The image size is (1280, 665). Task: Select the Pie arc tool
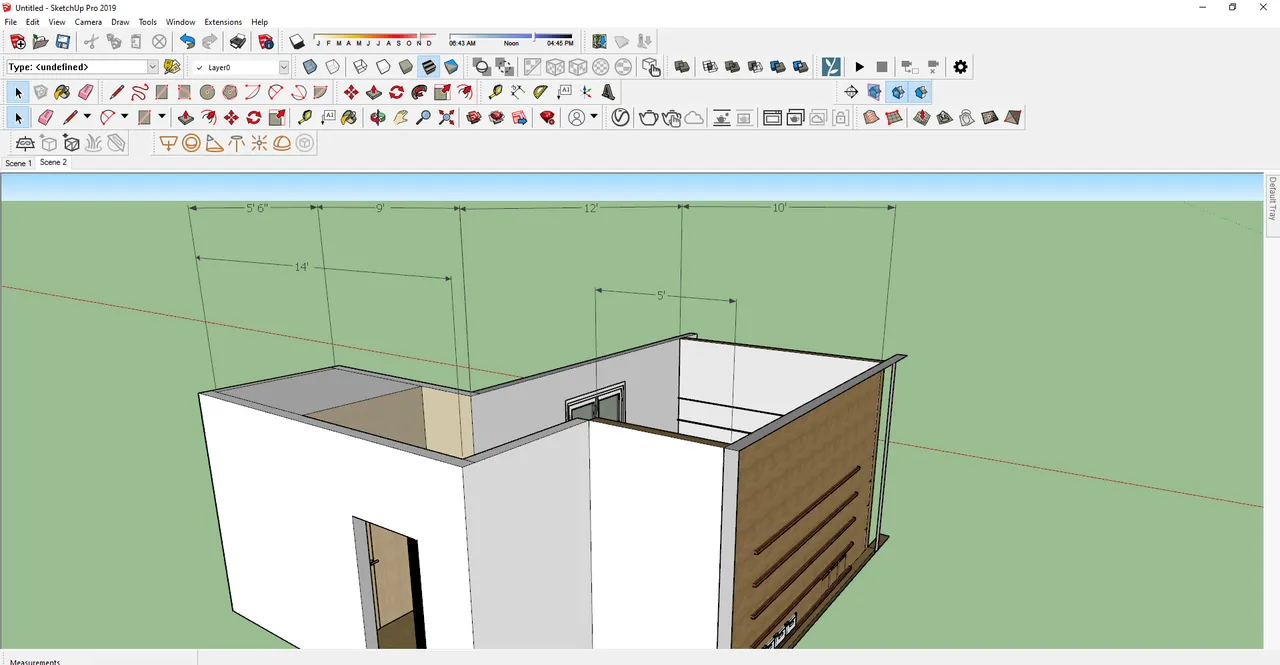click(320, 92)
